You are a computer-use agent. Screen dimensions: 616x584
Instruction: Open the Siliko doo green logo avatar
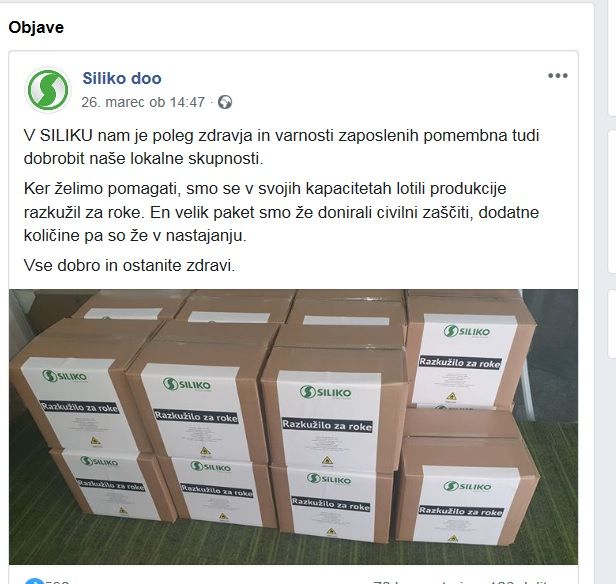pyautogui.click(x=48, y=90)
